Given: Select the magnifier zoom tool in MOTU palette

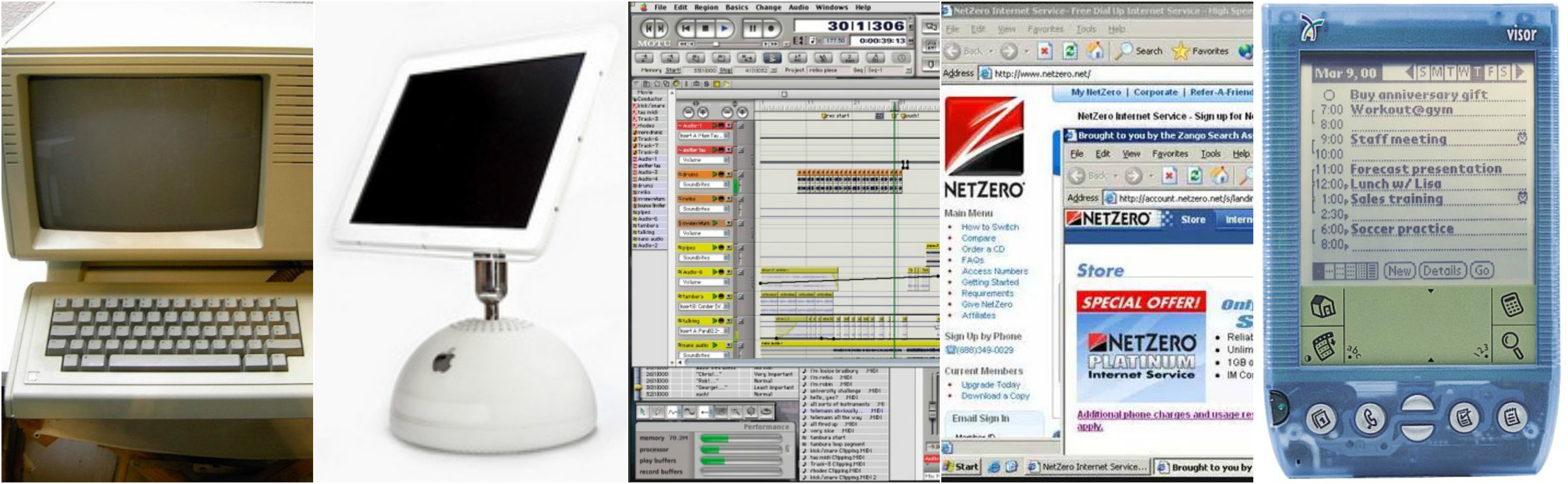Looking at the screenshot, I should pos(736,412).
